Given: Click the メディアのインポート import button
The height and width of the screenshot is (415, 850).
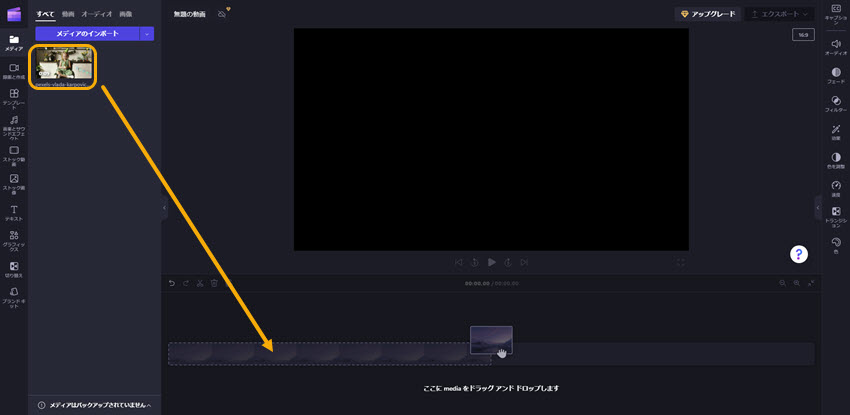Looking at the screenshot, I should pos(87,34).
